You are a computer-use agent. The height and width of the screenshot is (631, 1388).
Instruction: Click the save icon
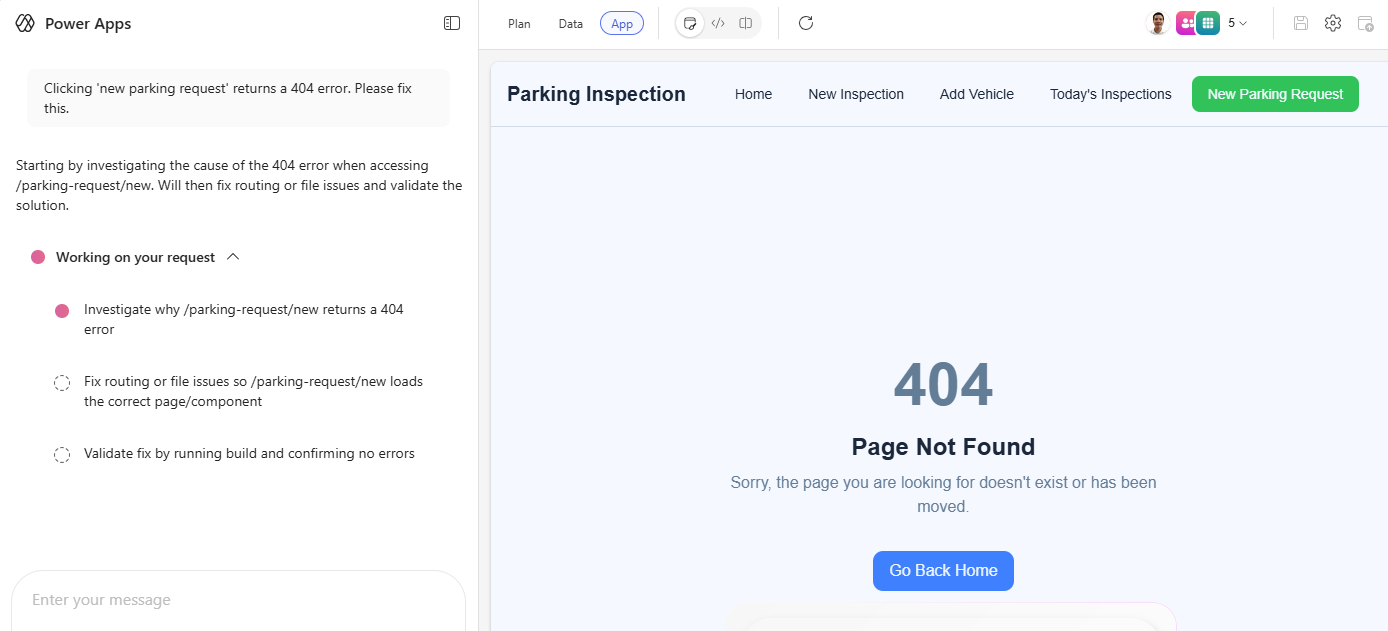1301,23
